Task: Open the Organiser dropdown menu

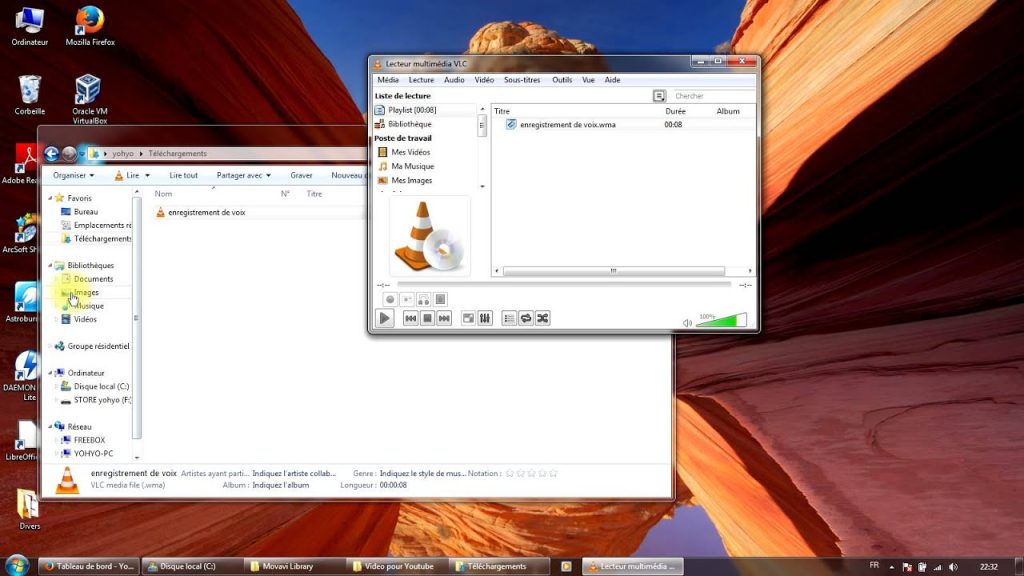Action: 74,175
